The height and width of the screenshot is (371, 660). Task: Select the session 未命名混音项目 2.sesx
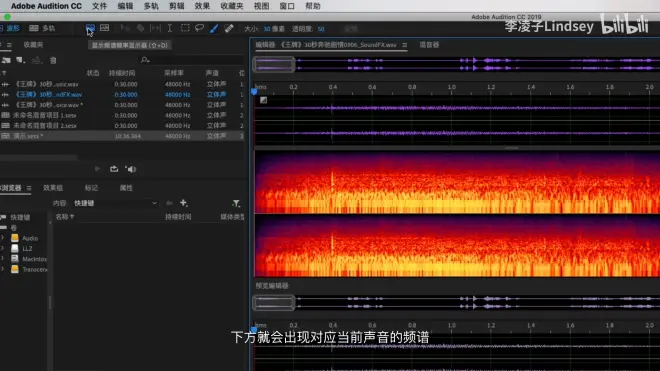tap(122, 125)
